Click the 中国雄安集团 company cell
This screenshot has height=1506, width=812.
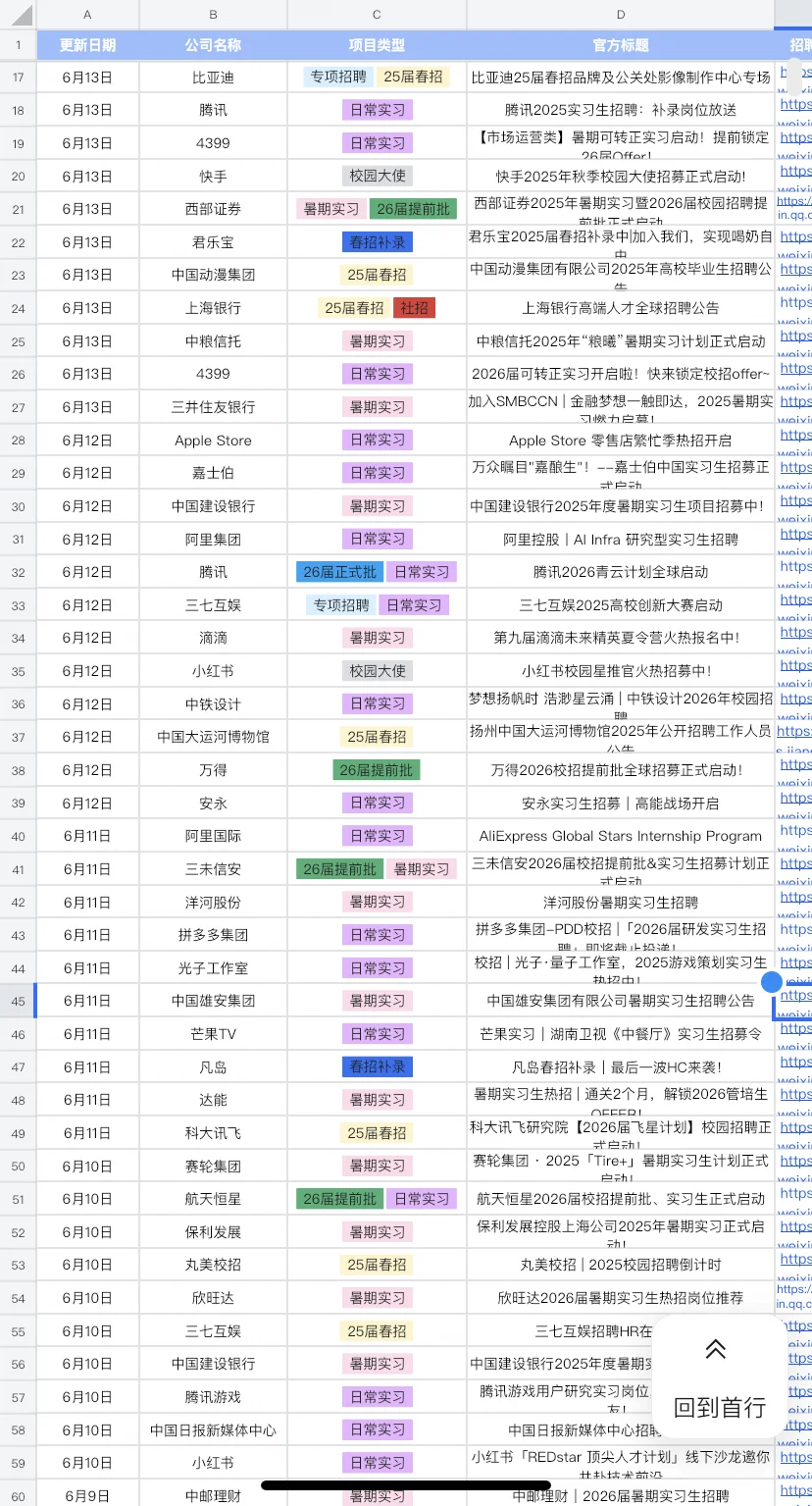213,1001
